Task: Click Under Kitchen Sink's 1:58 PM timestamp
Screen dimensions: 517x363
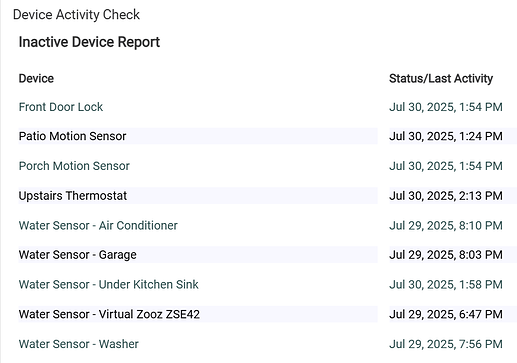Action: tap(446, 285)
